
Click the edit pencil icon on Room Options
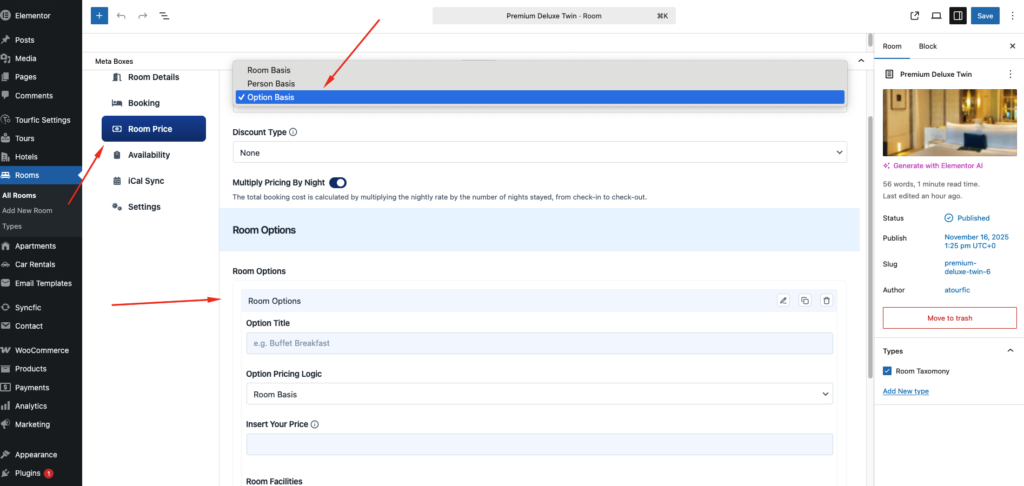pos(784,300)
